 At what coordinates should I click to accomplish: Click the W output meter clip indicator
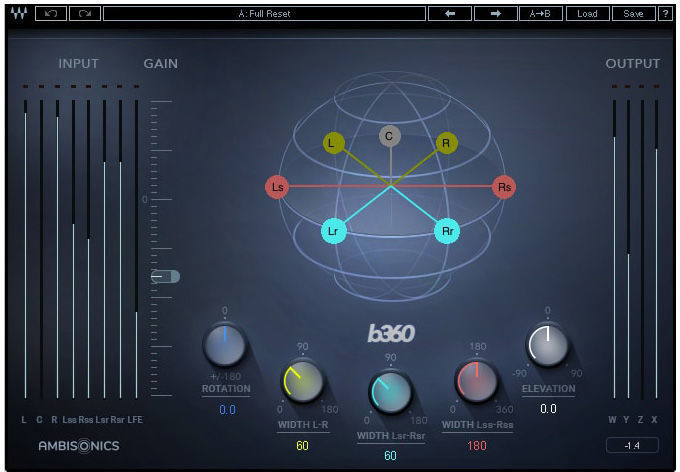614,86
